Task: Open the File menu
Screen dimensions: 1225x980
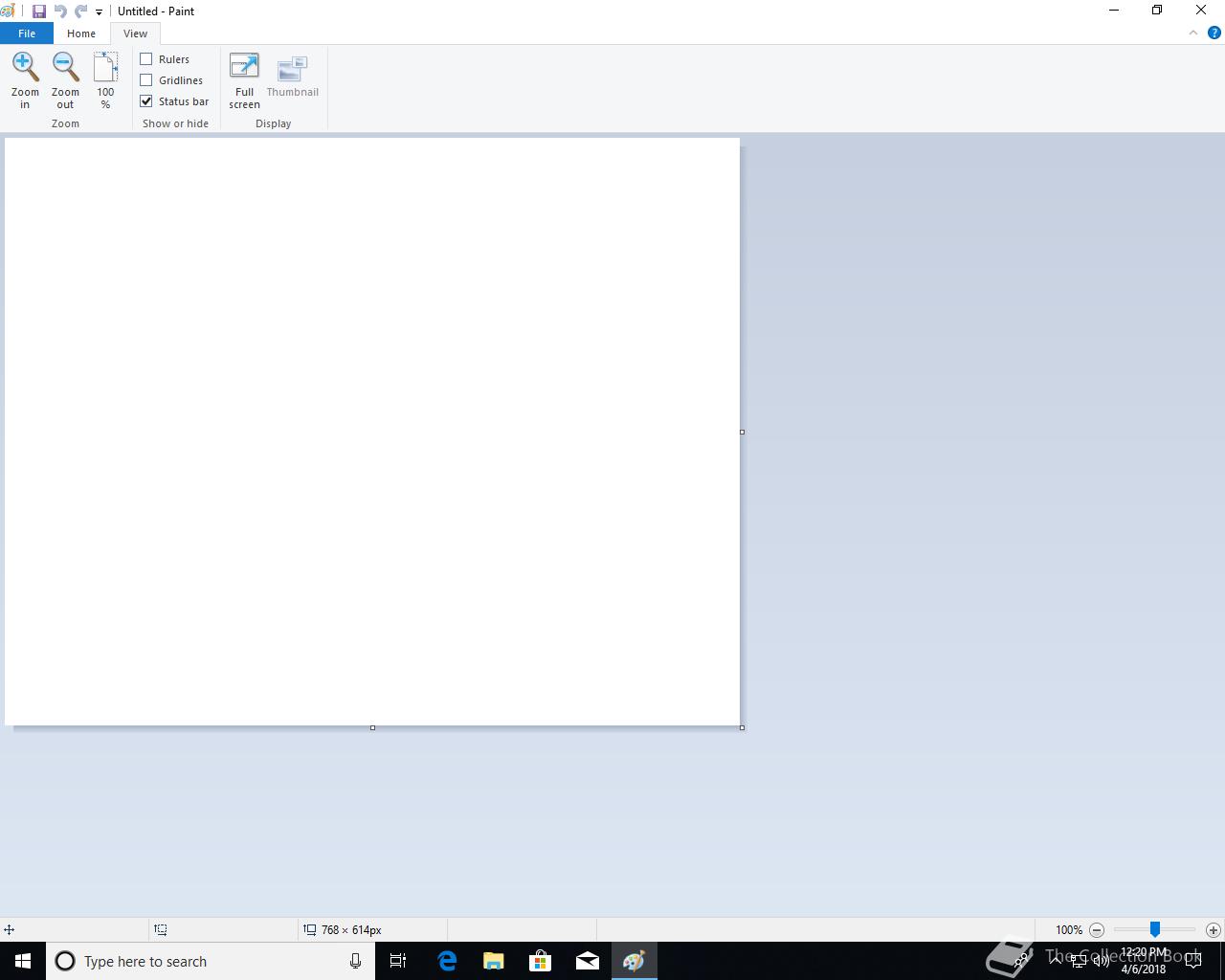Action: (x=27, y=33)
